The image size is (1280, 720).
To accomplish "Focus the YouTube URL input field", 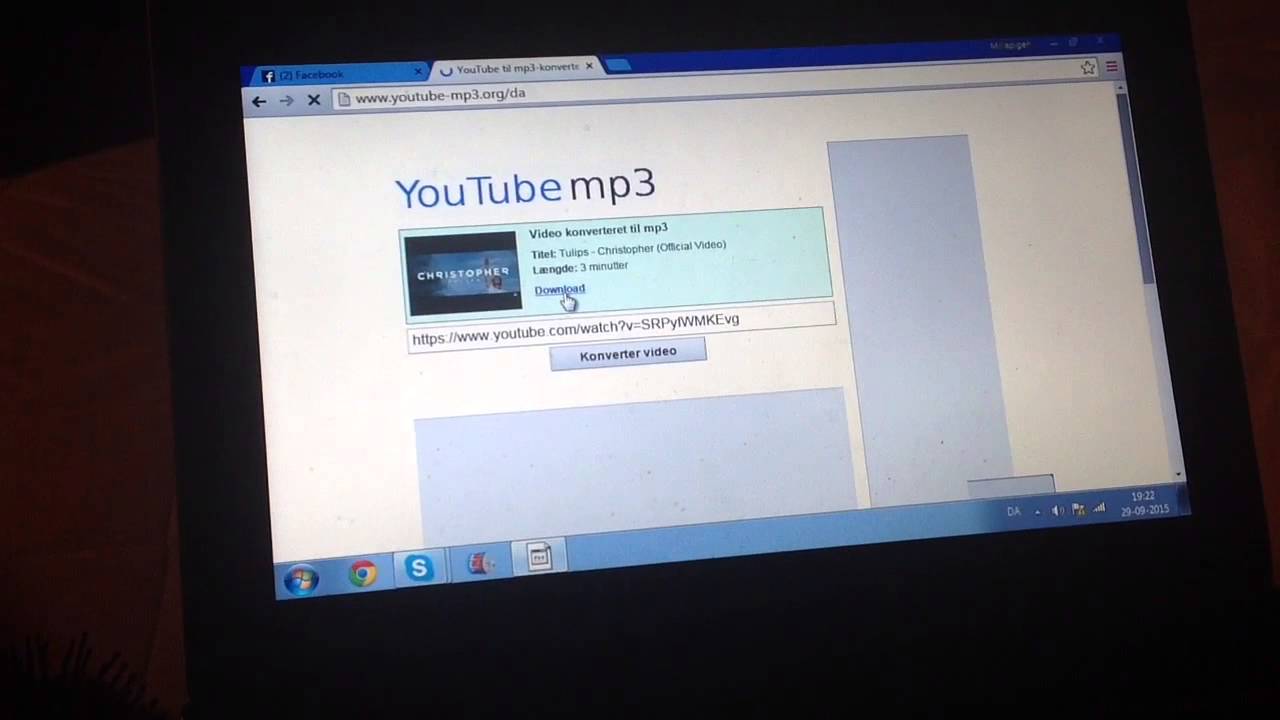I will click(x=621, y=328).
